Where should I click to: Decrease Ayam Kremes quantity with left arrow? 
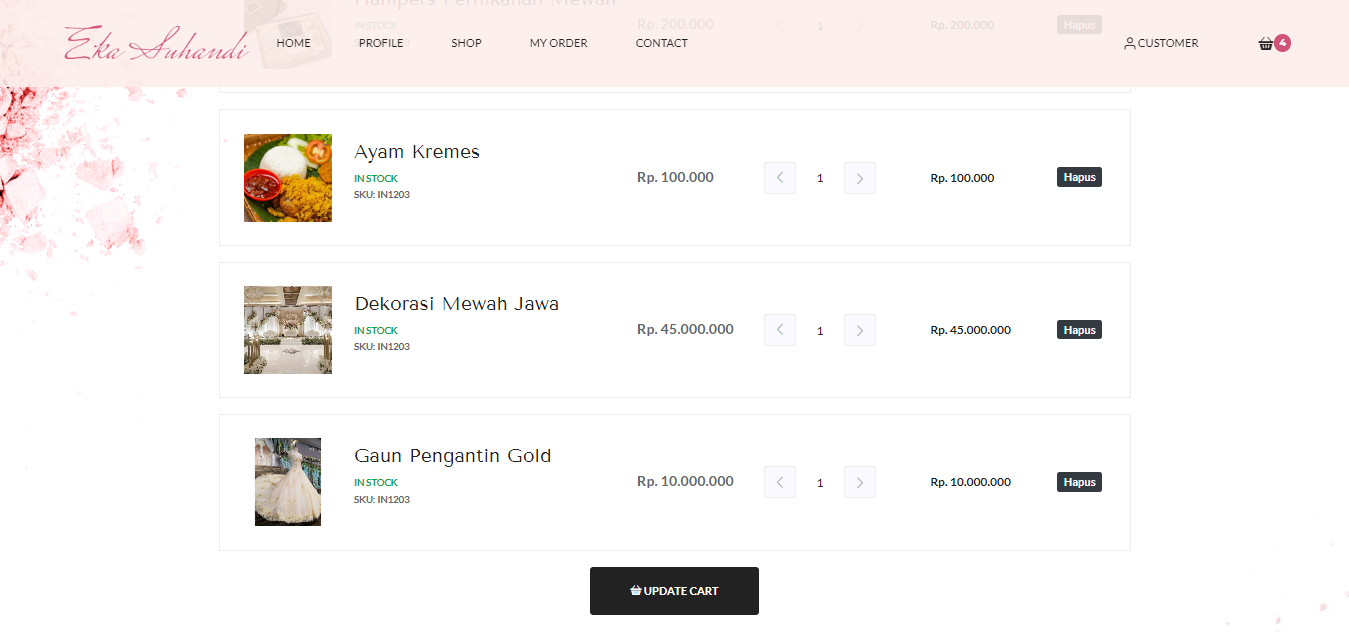(780, 178)
